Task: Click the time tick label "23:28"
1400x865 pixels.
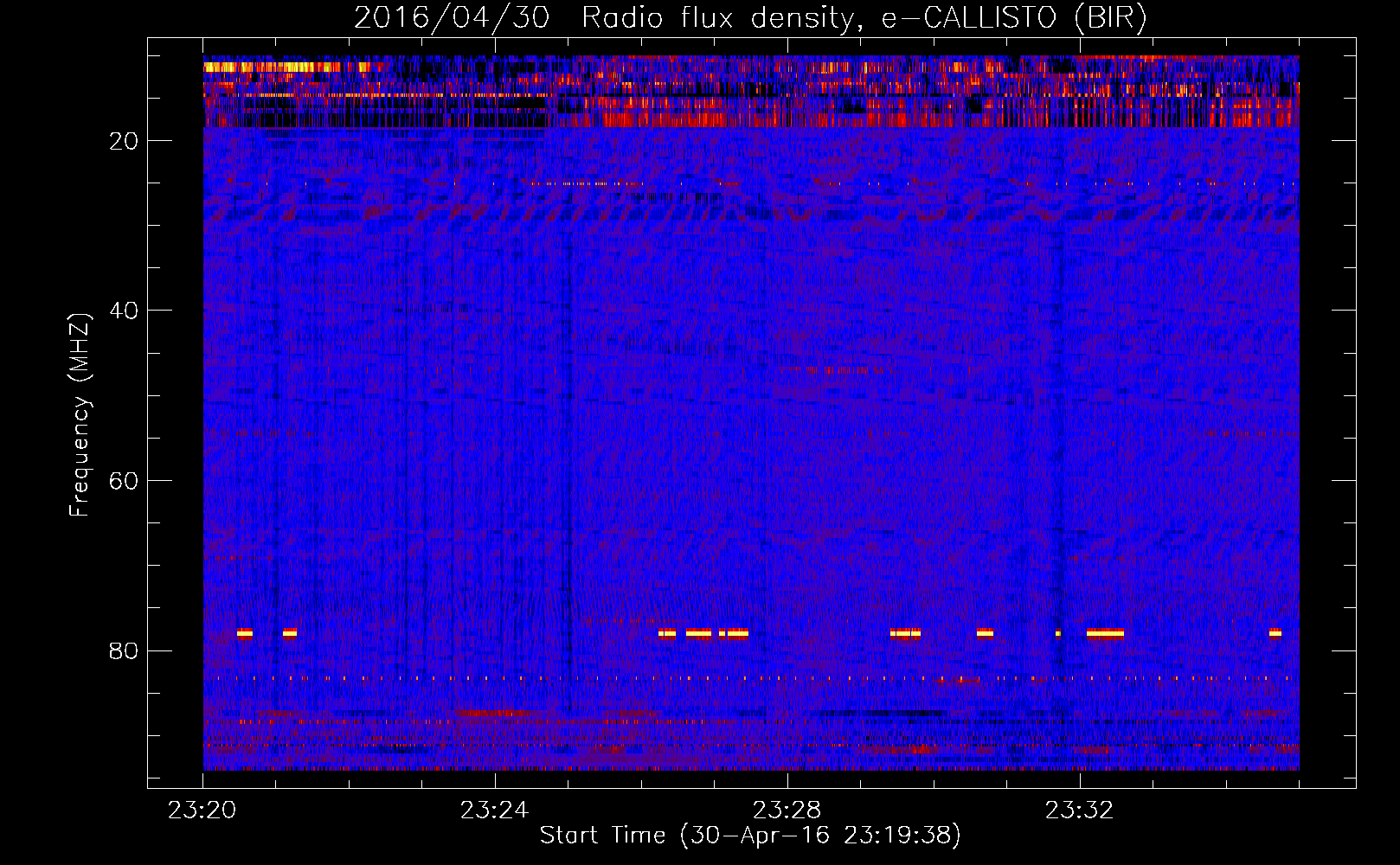Action: pyautogui.click(x=787, y=811)
